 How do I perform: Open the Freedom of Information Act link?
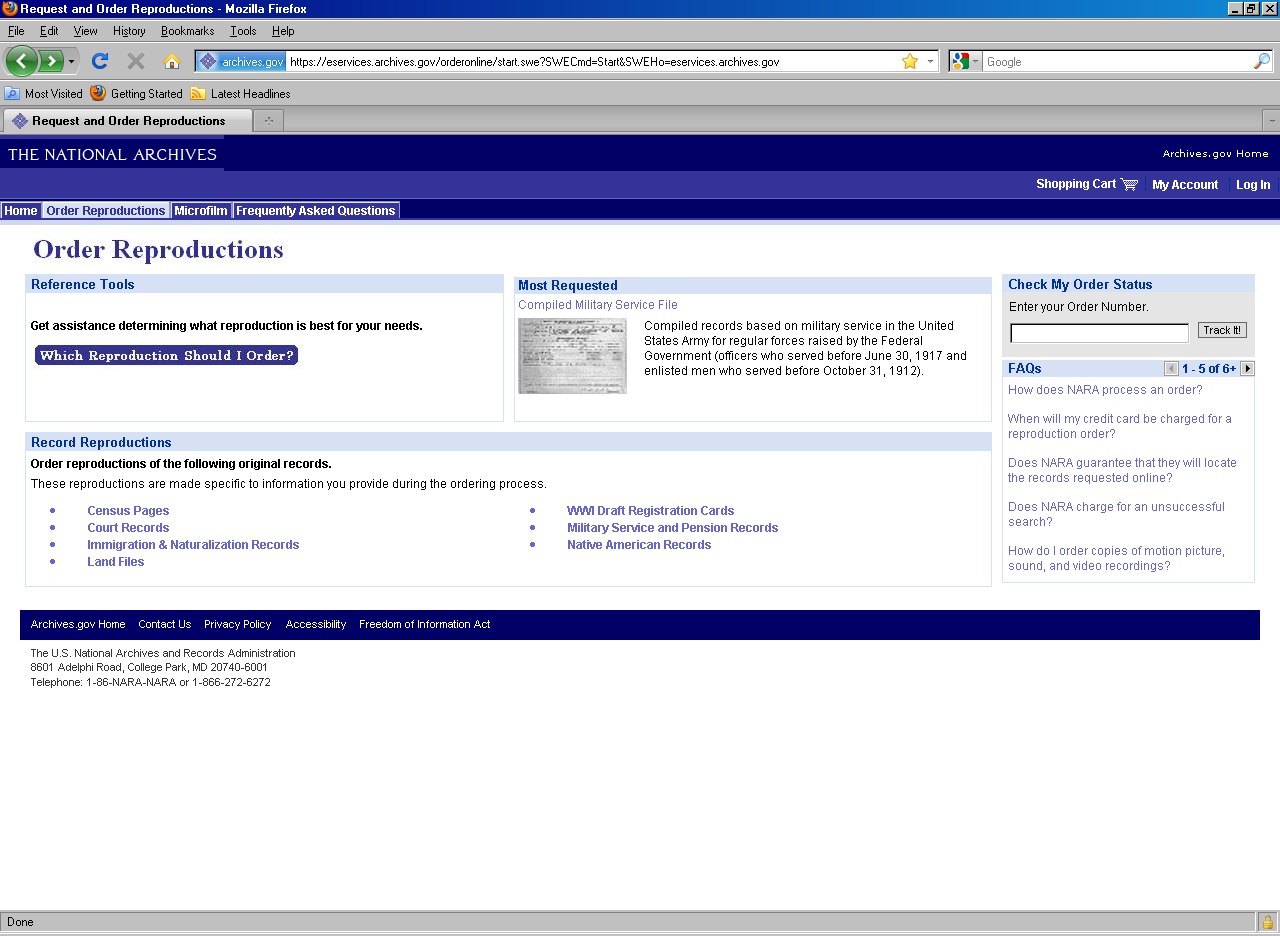(x=424, y=624)
